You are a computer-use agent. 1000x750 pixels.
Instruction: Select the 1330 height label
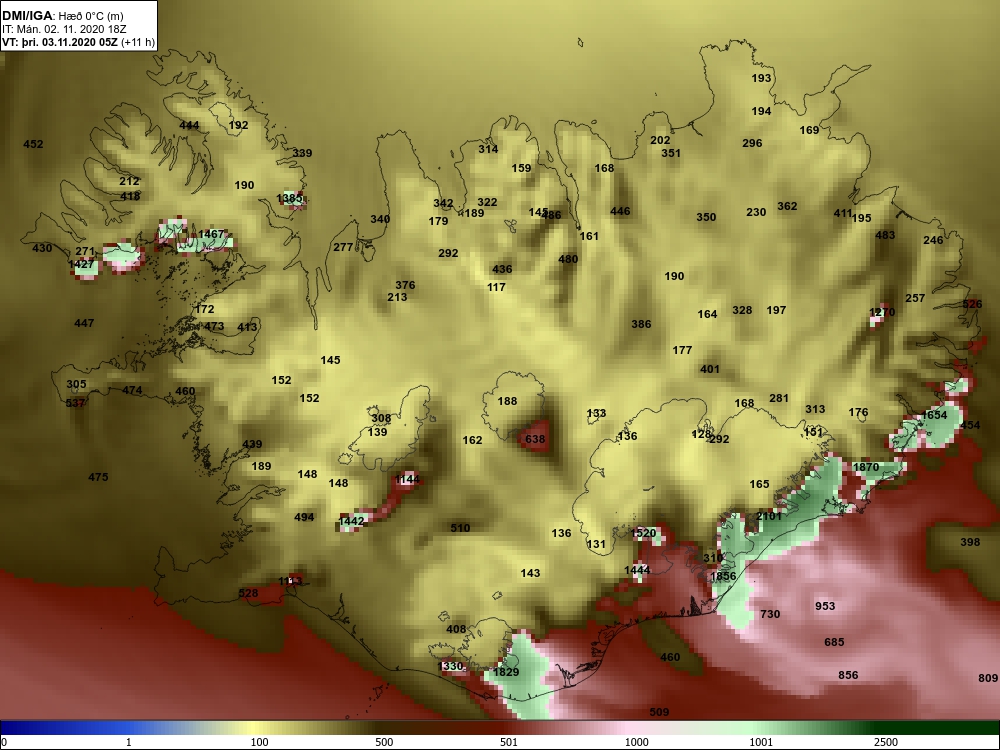point(450,666)
